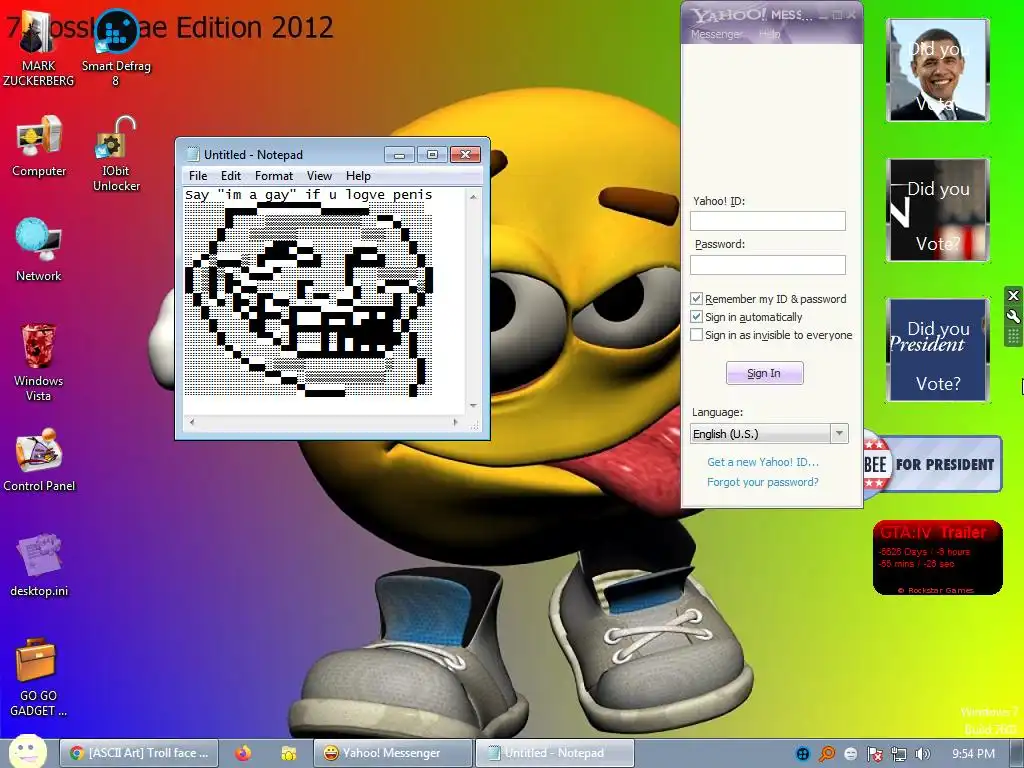Minimize the Untitled - Notepad window
Screen dimensions: 1024x768
coord(400,155)
